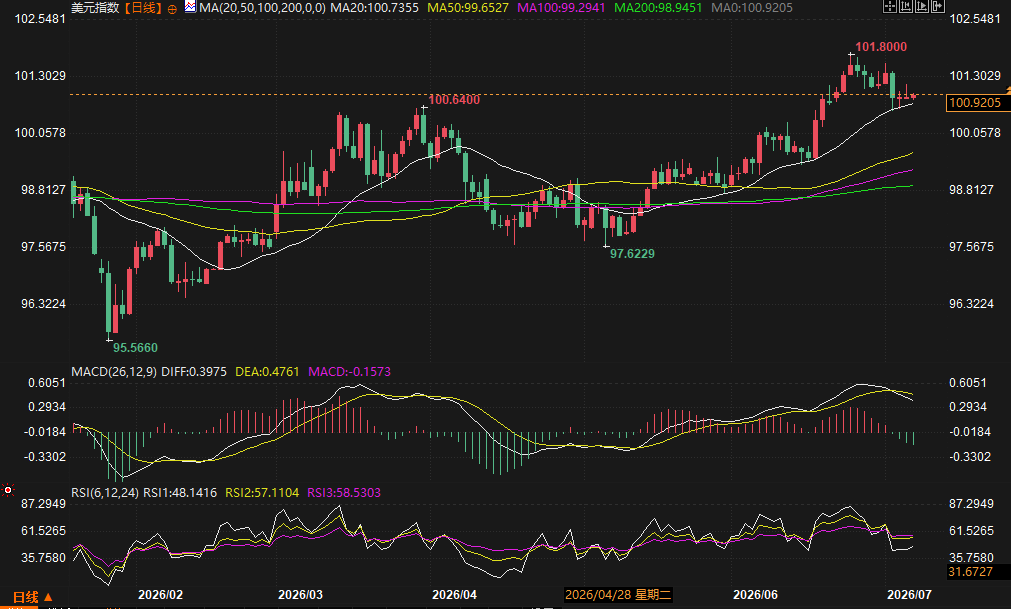Click the play-forward chart icon
This screenshot has height=609, width=1011.
click(922, 6)
